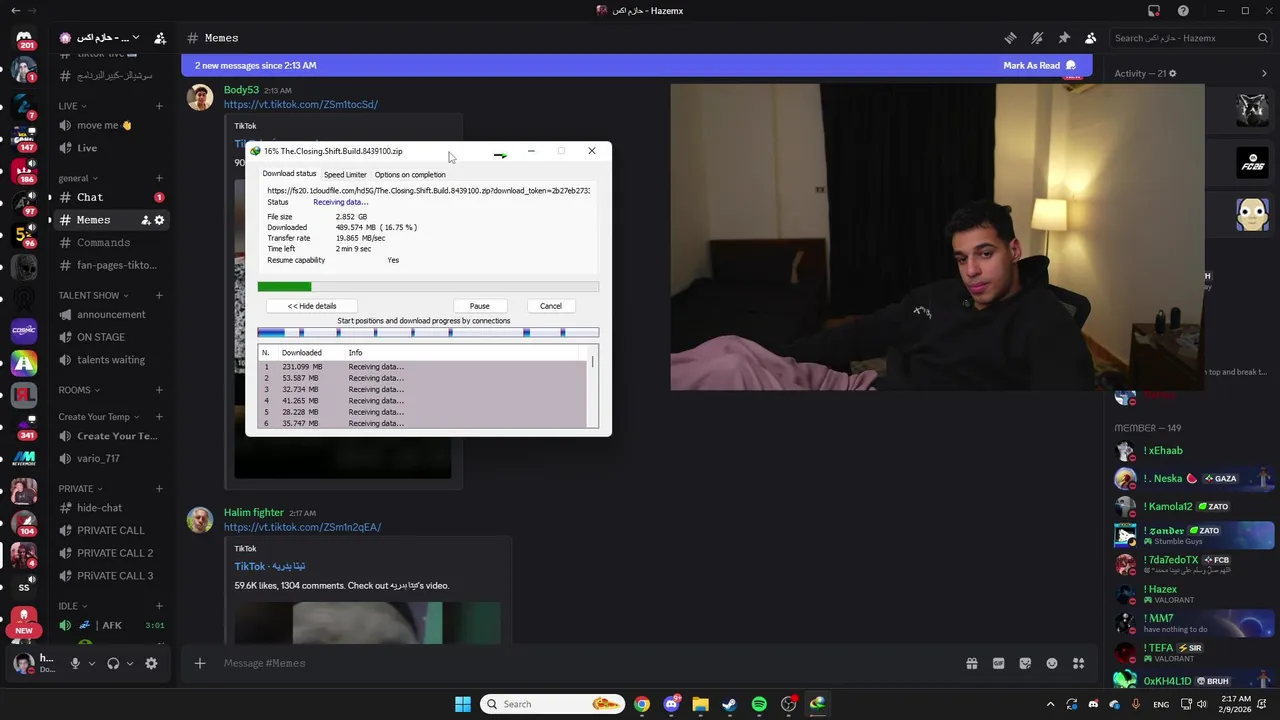Join the 'move me' voice channel
Image resolution: width=1280 pixels, height=720 pixels.
tap(111, 125)
